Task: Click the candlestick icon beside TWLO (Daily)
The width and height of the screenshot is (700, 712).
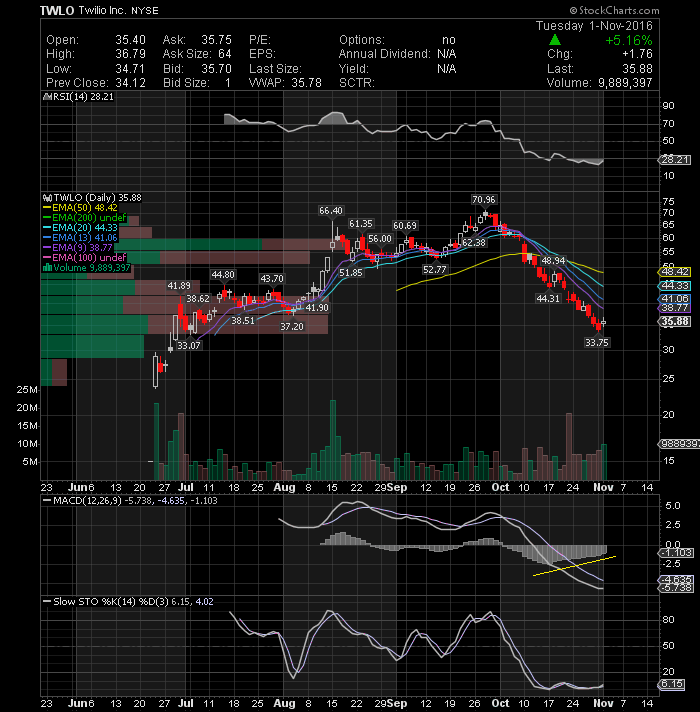Action: tap(47, 198)
